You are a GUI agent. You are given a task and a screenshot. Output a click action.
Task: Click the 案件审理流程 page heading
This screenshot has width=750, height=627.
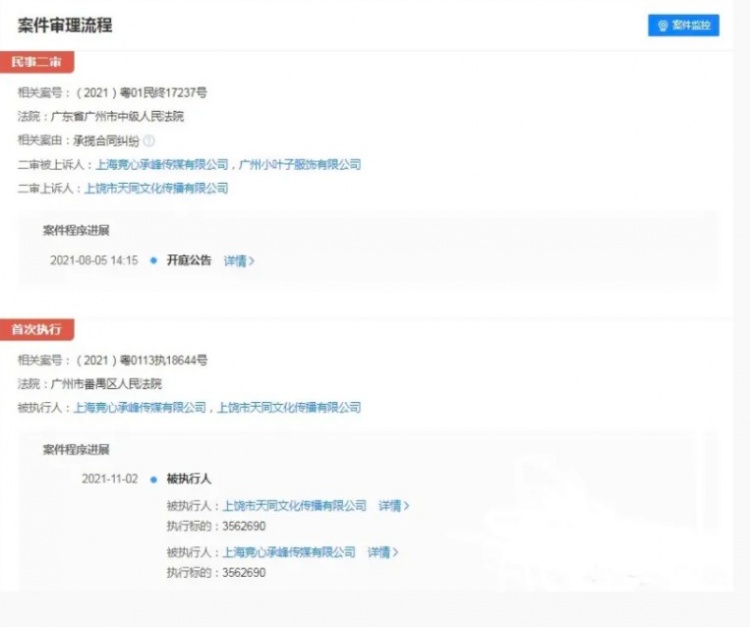65,25
